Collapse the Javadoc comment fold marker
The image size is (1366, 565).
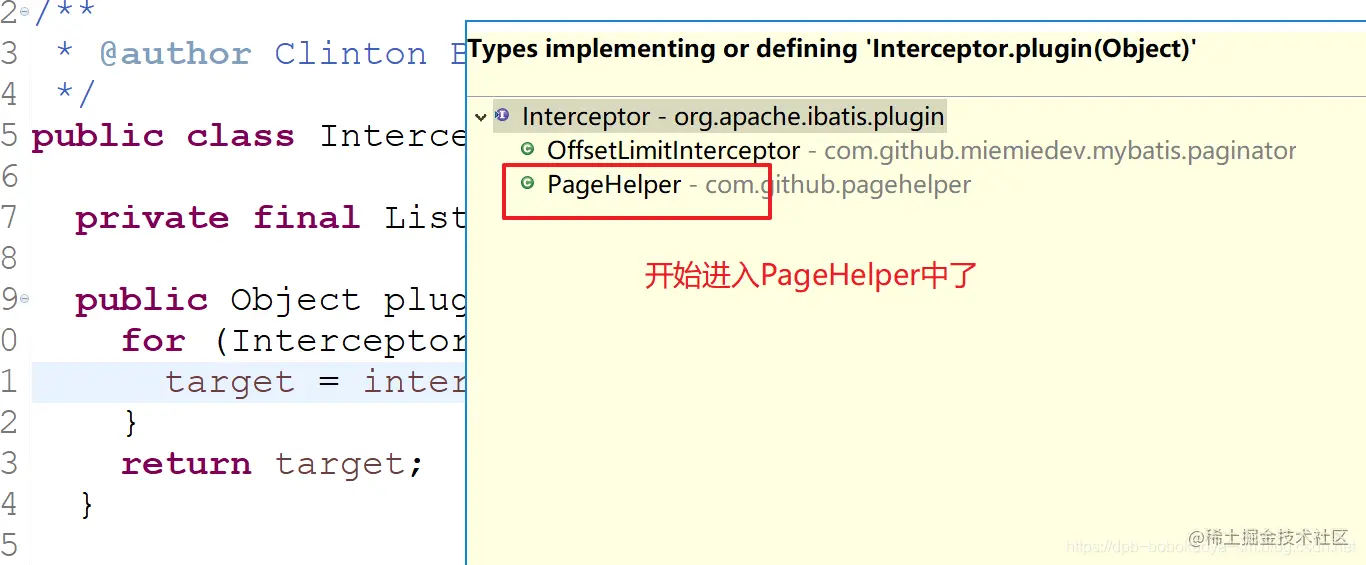point(24,11)
